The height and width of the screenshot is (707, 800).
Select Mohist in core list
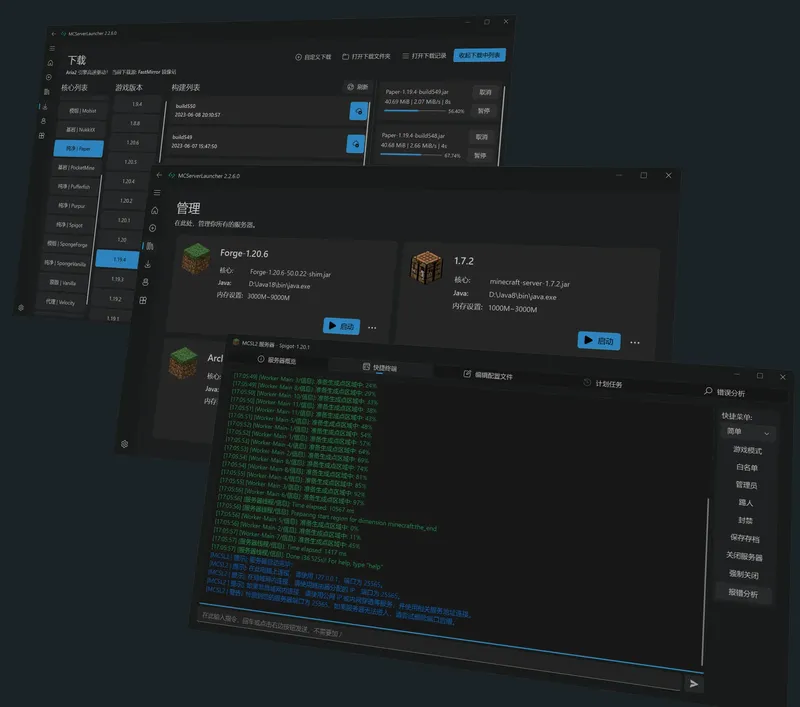pyautogui.click(x=83, y=110)
